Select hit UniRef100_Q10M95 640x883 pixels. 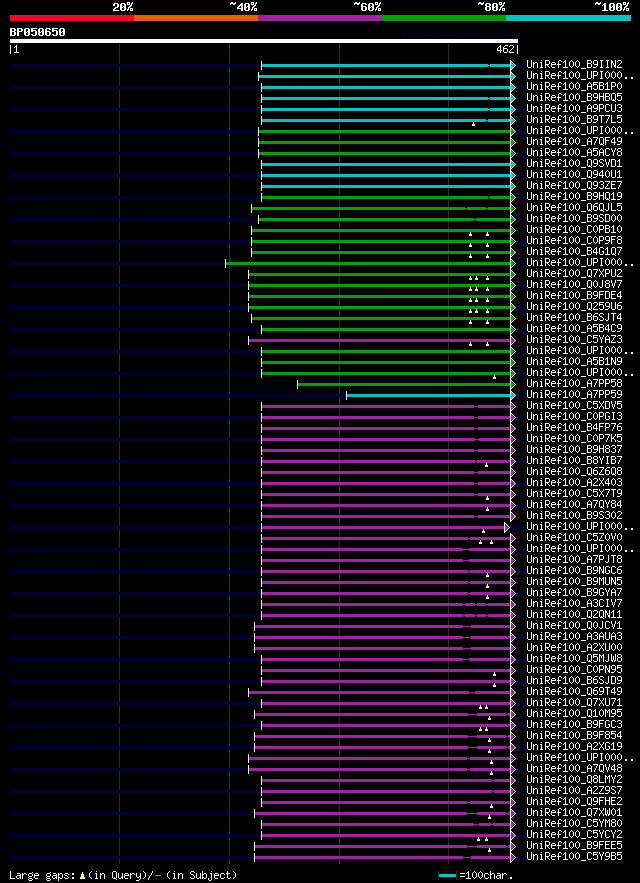(574, 713)
